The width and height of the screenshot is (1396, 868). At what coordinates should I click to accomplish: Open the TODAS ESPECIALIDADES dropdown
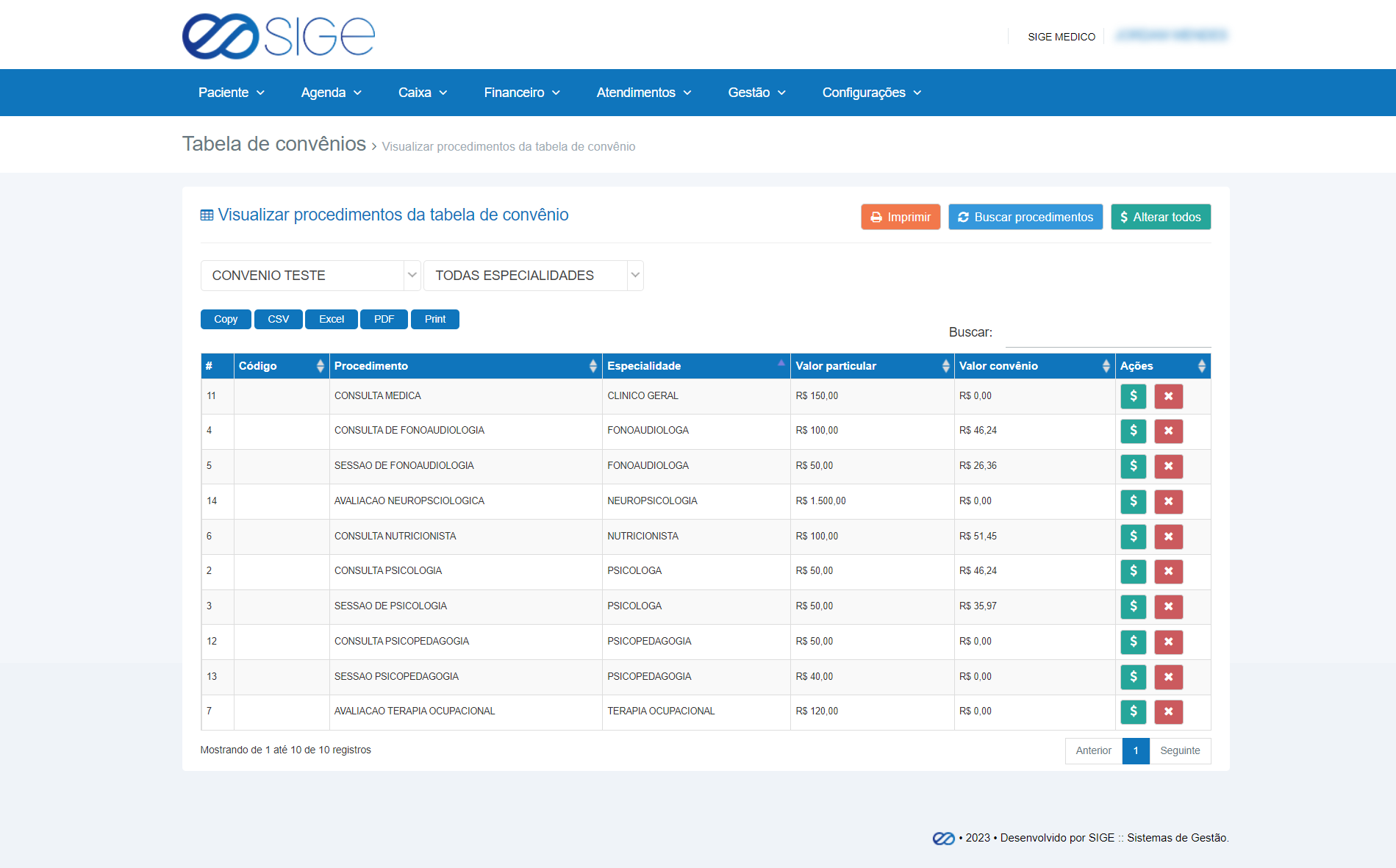[534, 276]
